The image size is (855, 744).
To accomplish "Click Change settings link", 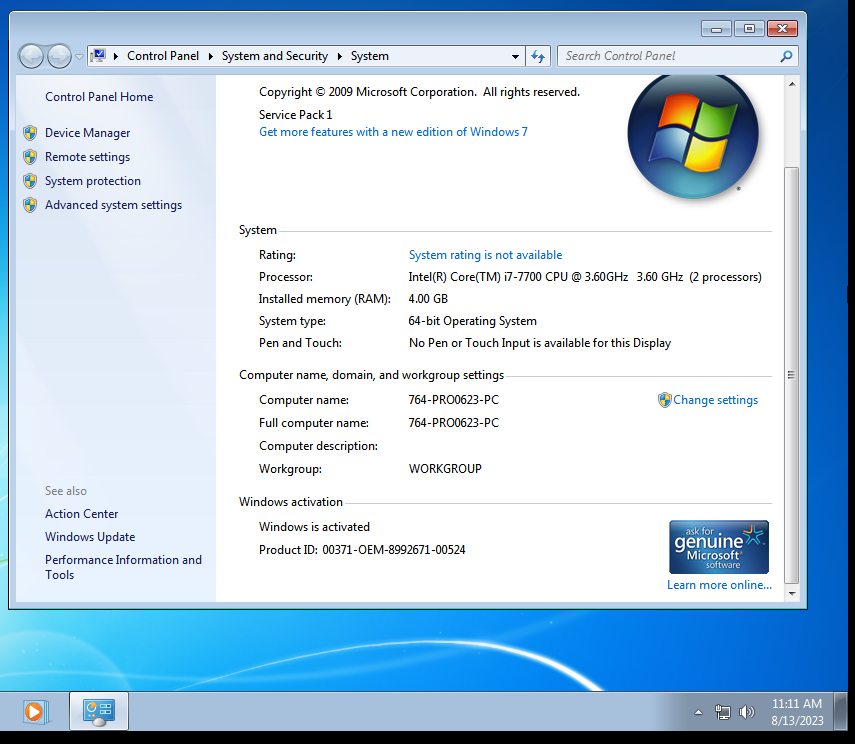I will [x=715, y=400].
